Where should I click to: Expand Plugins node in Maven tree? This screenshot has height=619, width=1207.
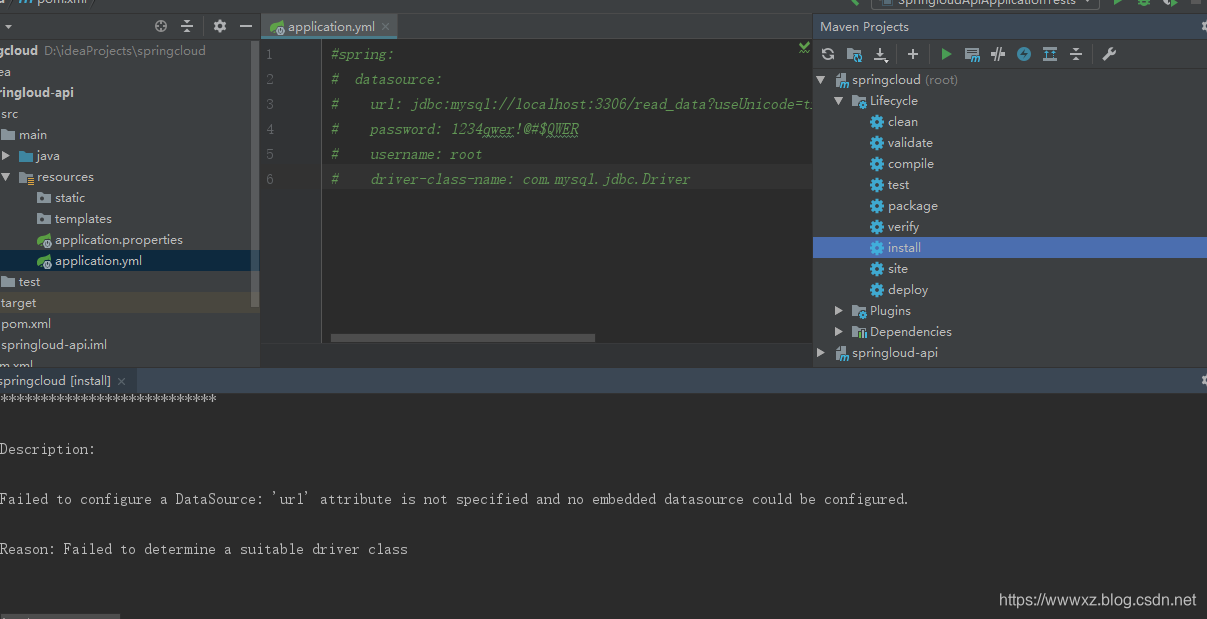(839, 311)
